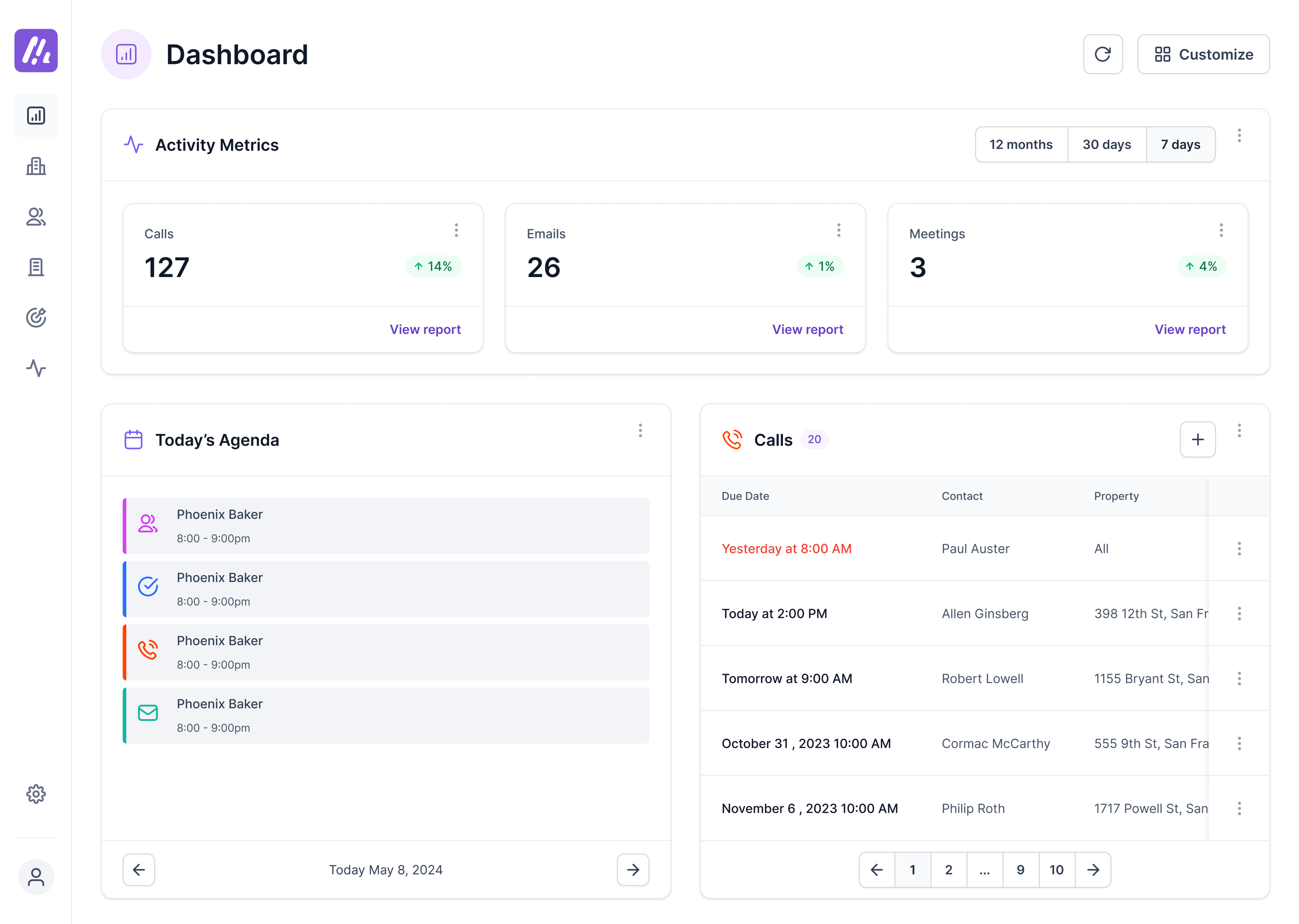The height and width of the screenshot is (924, 1299).
Task: Click the Customize button
Action: point(1203,55)
